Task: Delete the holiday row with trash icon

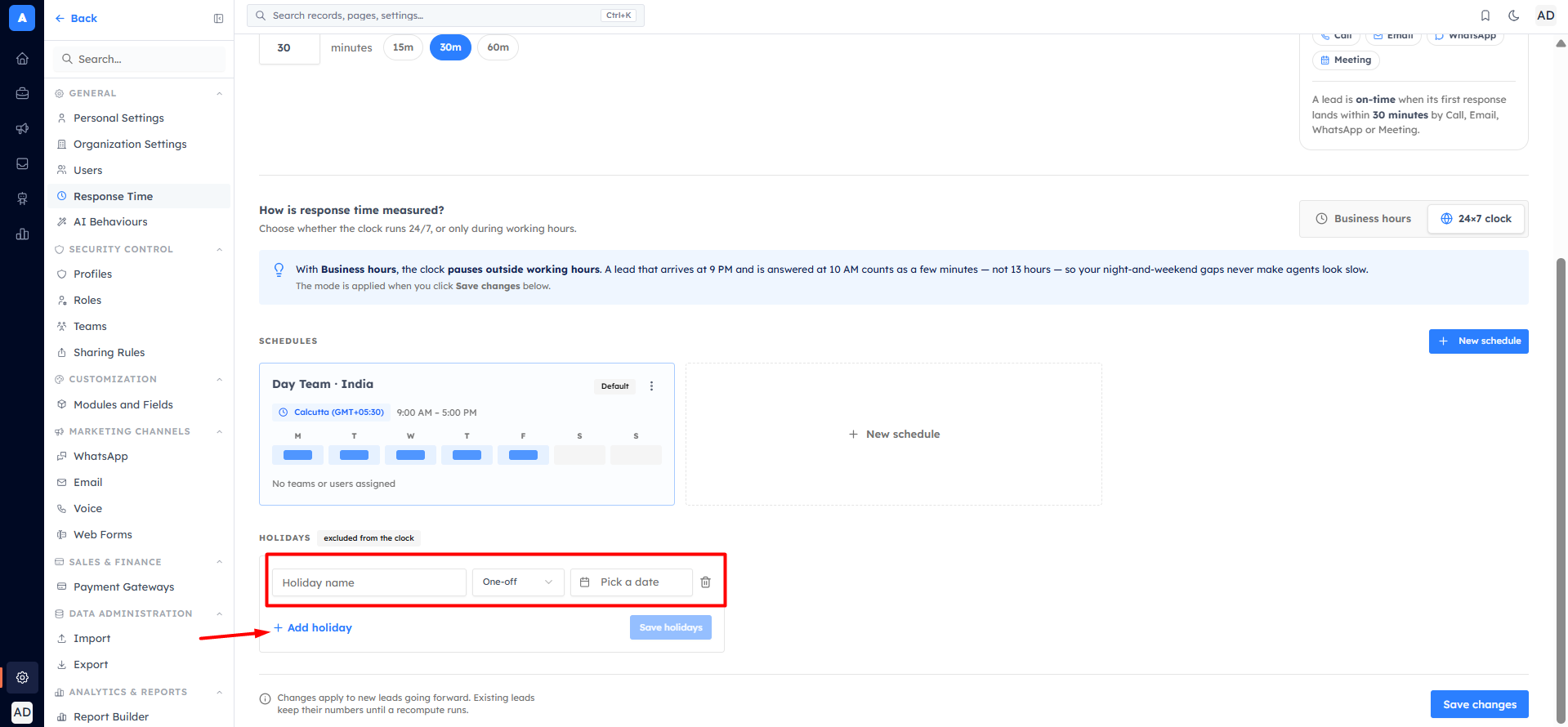Action: click(706, 582)
